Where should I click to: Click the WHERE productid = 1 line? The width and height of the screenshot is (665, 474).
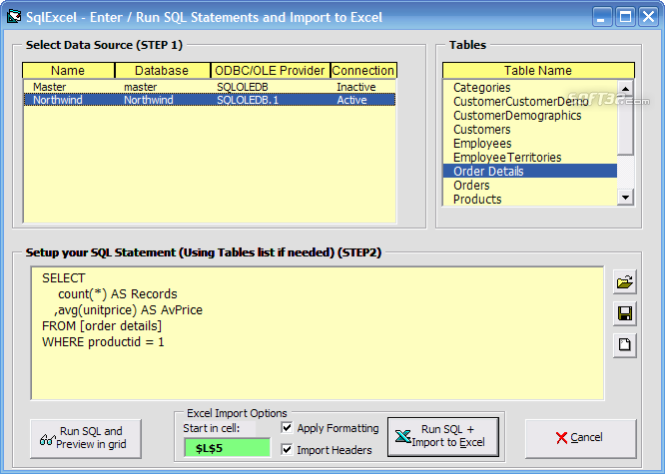pyautogui.click(x=103, y=342)
